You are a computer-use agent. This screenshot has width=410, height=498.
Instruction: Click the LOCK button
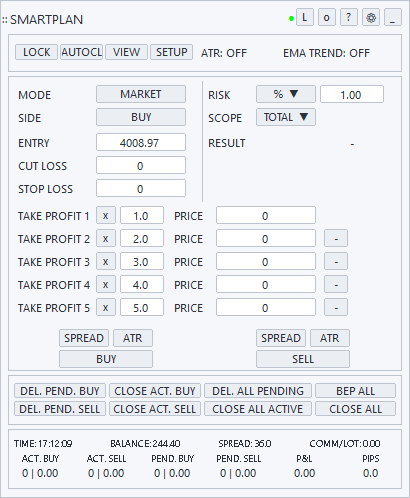(x=36, y=52)
